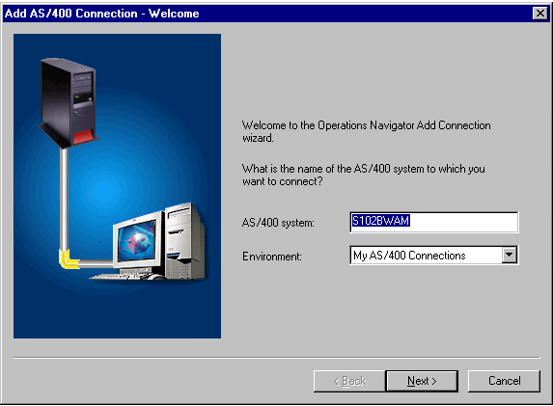The width and height of the screenshot is (553, 406).
Task: Click the beige PC tower case graphic
Action: click(x=185, y=242)
